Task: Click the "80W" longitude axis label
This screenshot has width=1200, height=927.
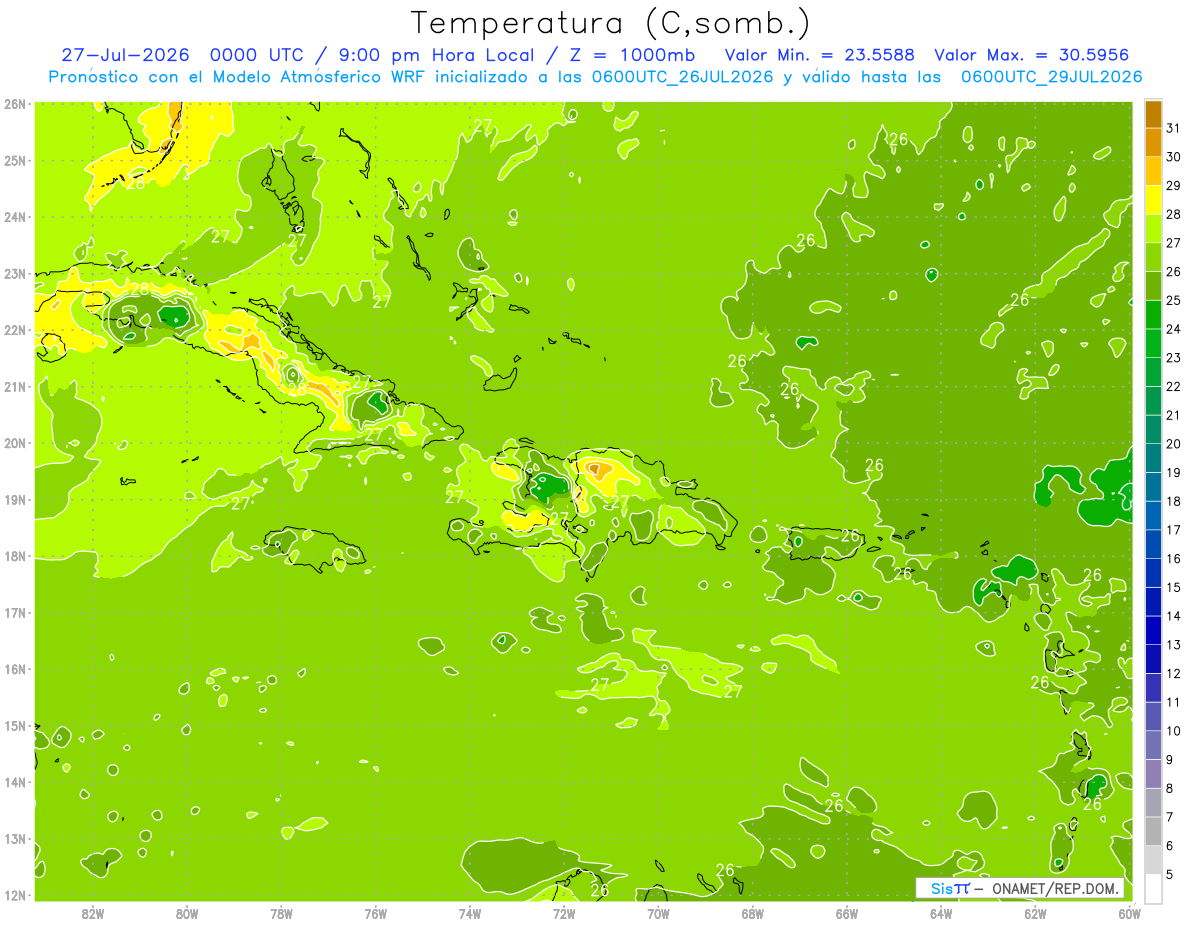Action: pos(187,913)
